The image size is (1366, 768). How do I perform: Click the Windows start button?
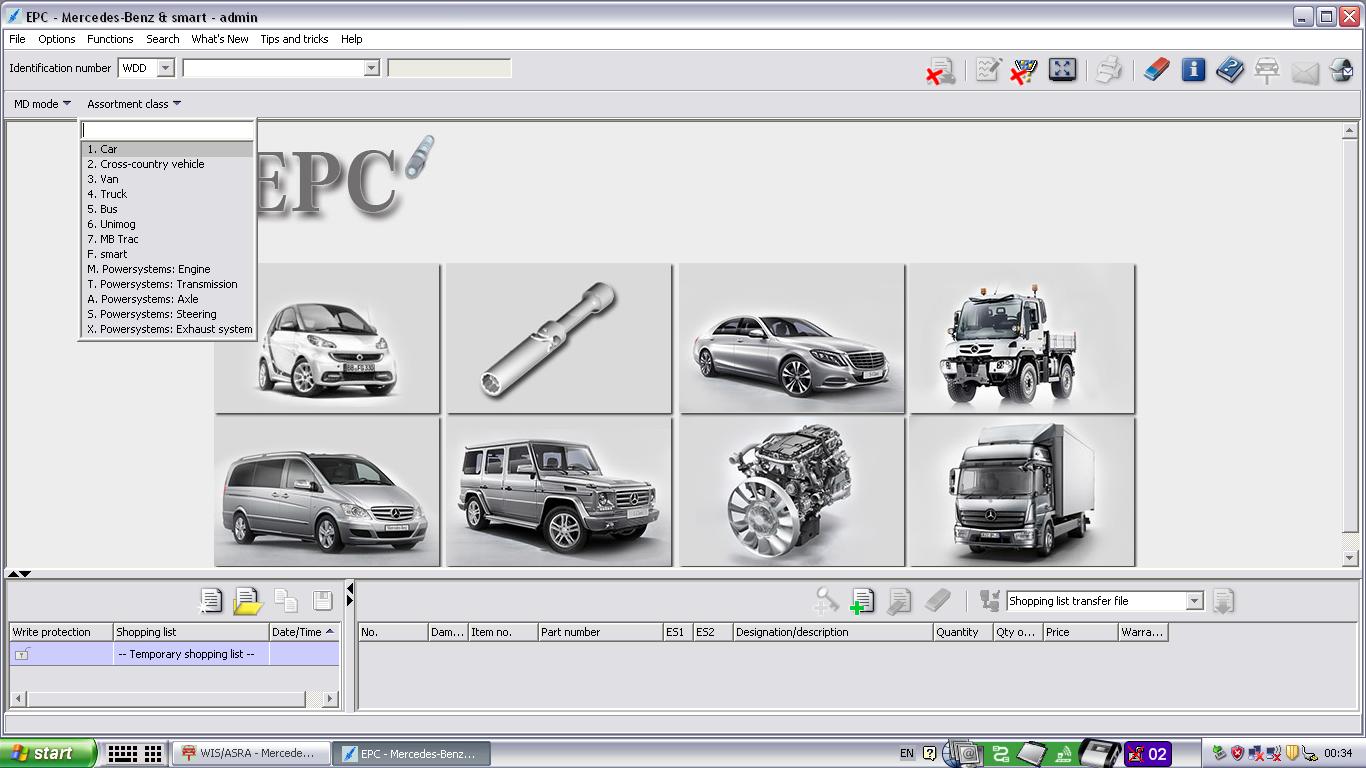pyautogui.click(x=48, y=754)
